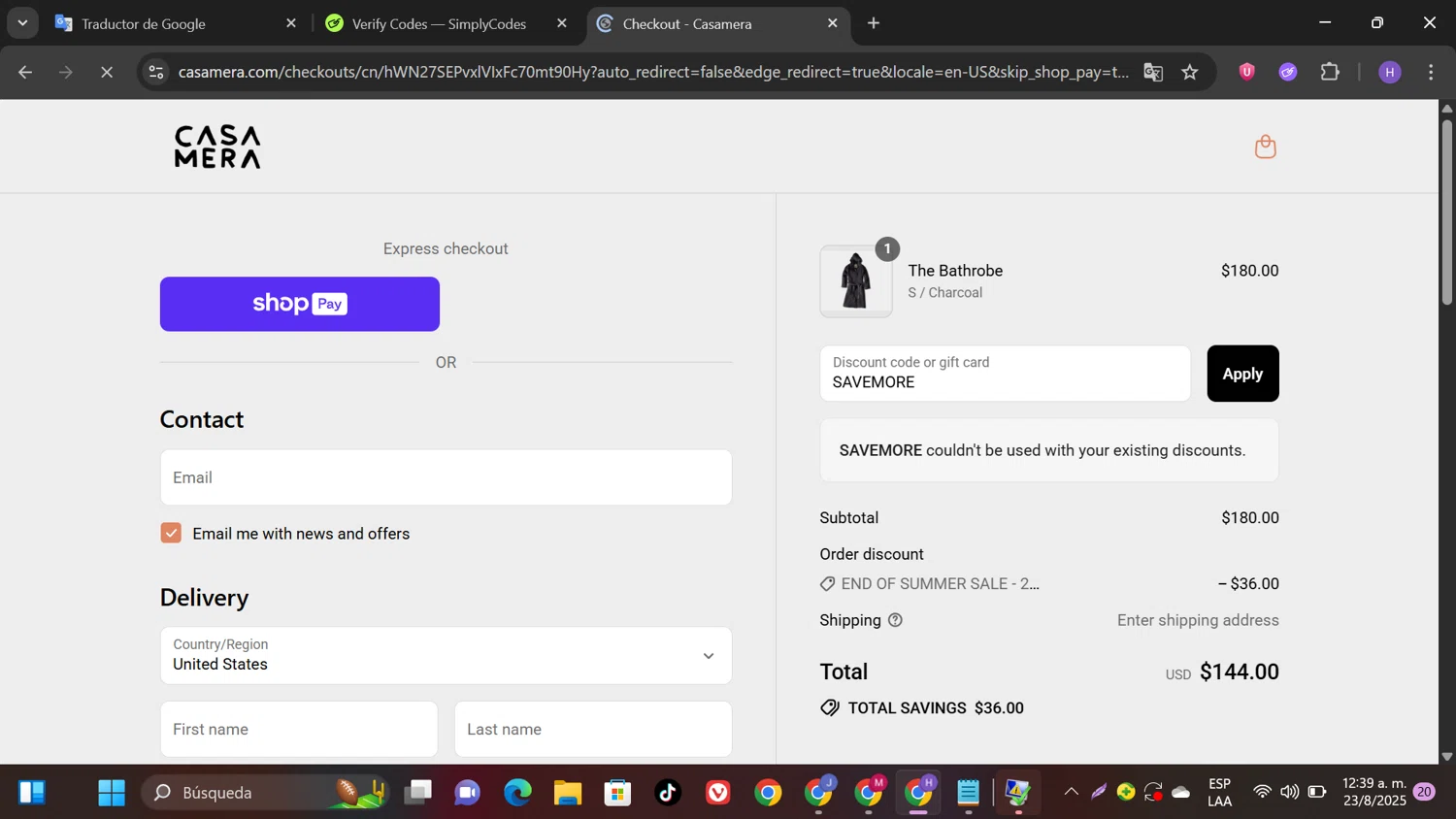The image size is (1456, 819).
Task: Click the END OF SUMMER SALE discount label
Action: [940, 583]
